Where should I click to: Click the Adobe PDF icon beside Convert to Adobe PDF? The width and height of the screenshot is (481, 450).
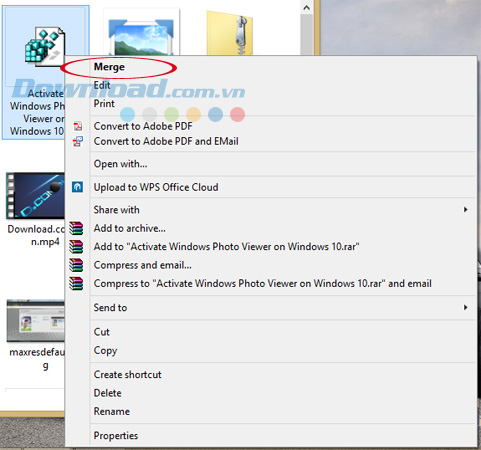(x=78, y=126)
